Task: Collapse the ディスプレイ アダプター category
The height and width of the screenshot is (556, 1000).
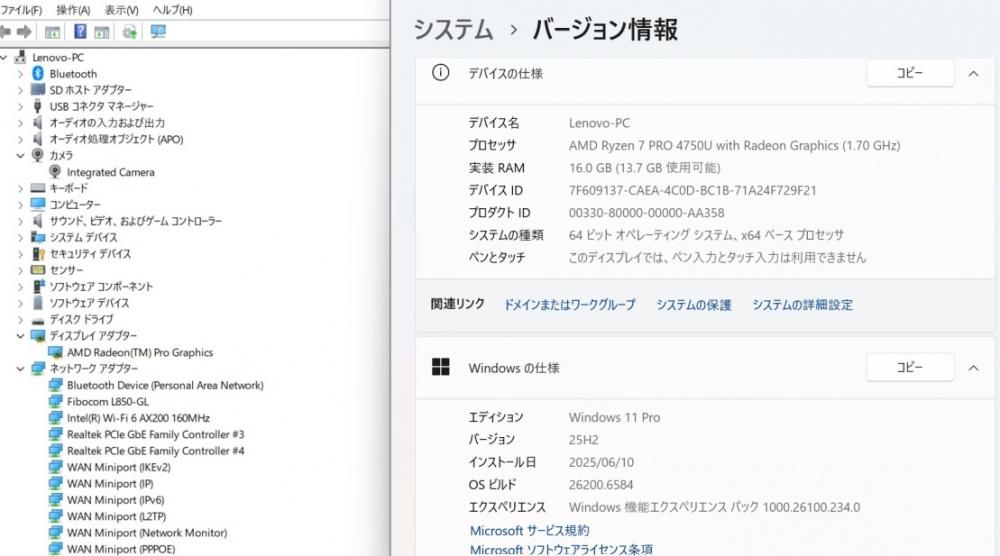Action: pyautogui.click(x=20, y=336)
